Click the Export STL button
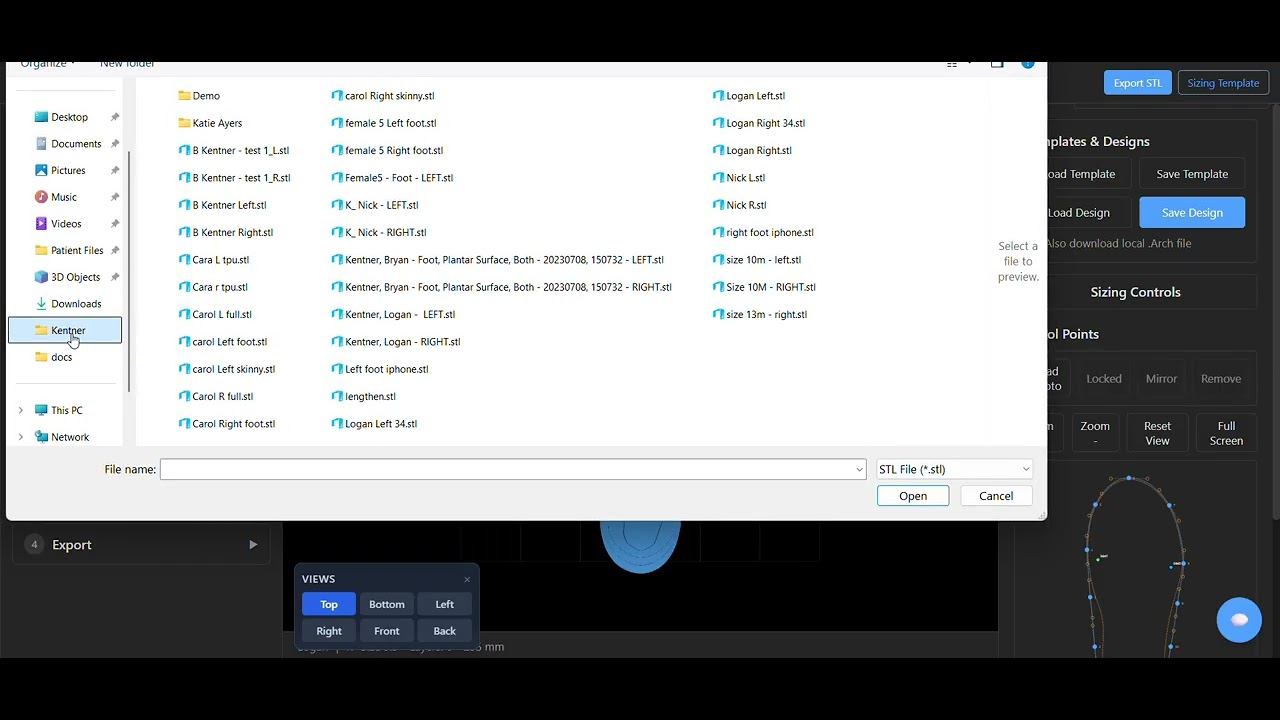Viewport: 1280px width, 720px height. point(1138,83)
